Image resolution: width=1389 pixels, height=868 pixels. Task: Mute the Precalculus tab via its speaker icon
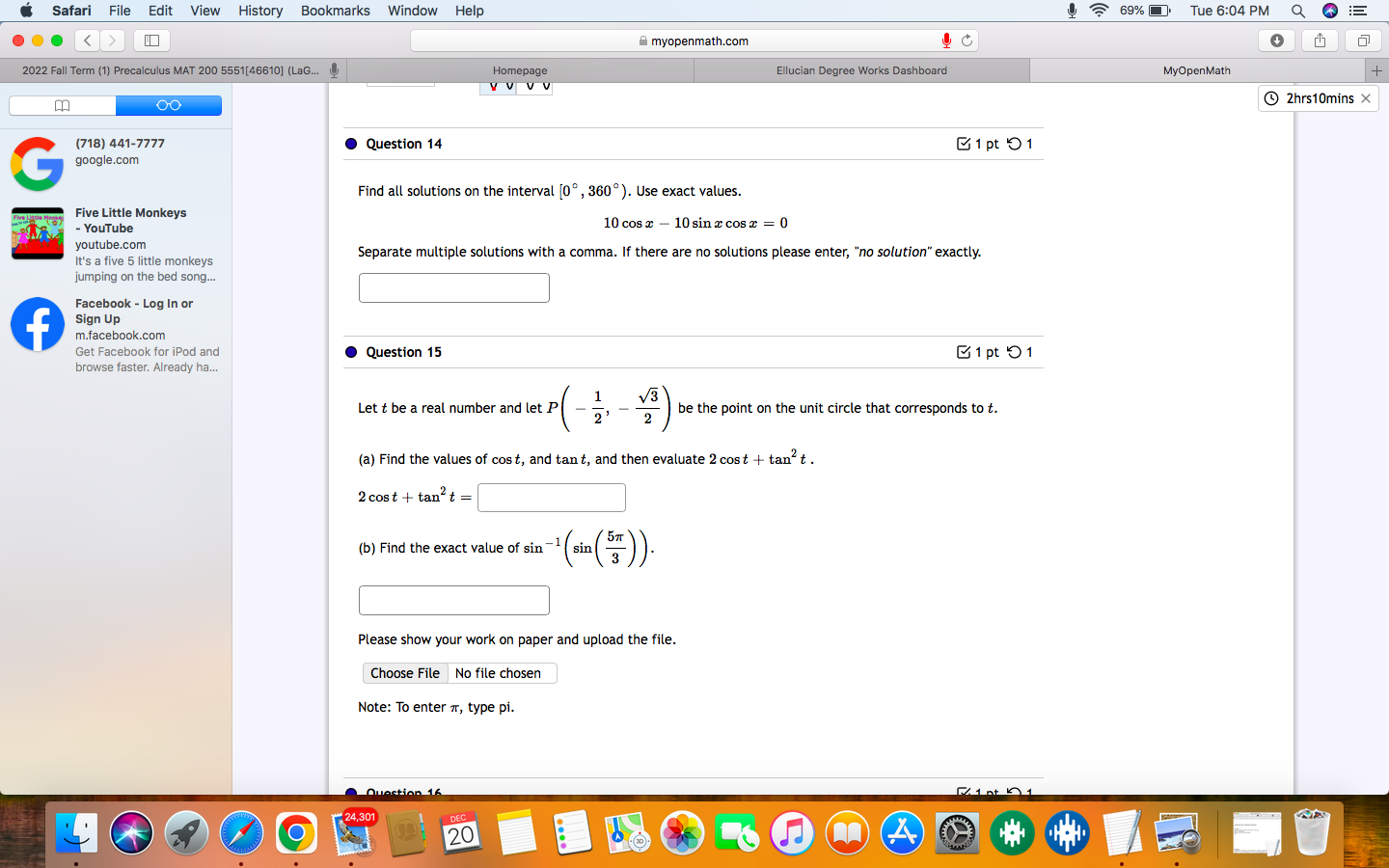click(333, 69)
